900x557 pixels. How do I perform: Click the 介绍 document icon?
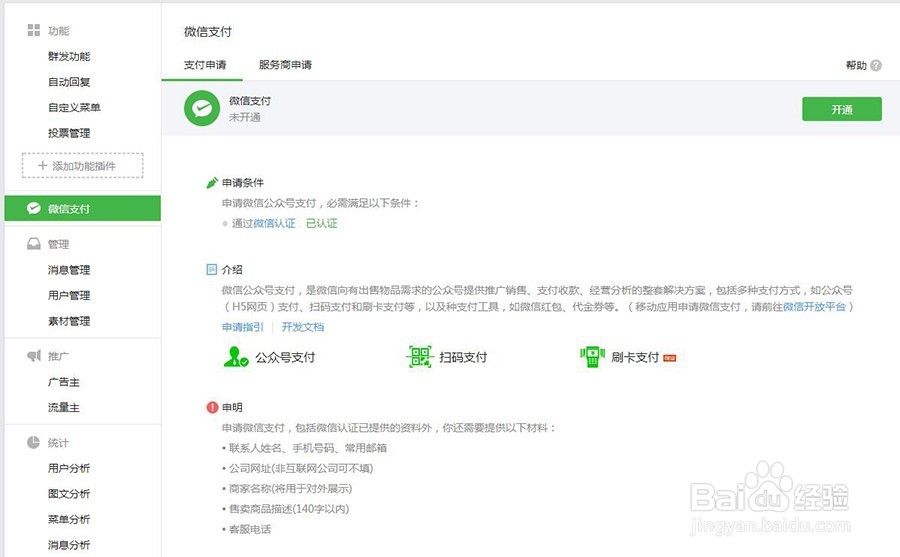pyautogui.click(x=212, y=269)
